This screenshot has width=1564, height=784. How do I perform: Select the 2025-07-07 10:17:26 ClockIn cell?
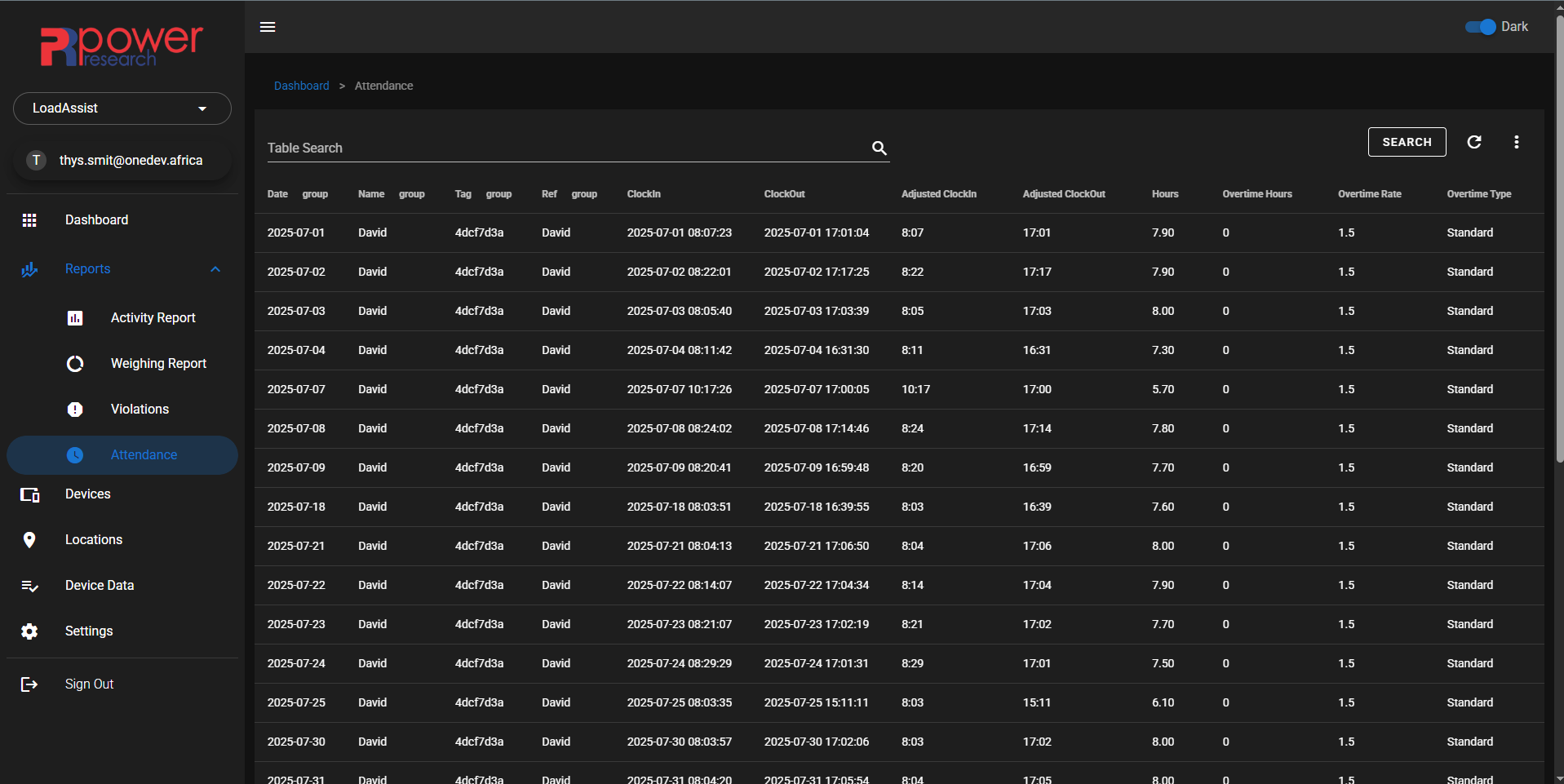click(679, 390)
